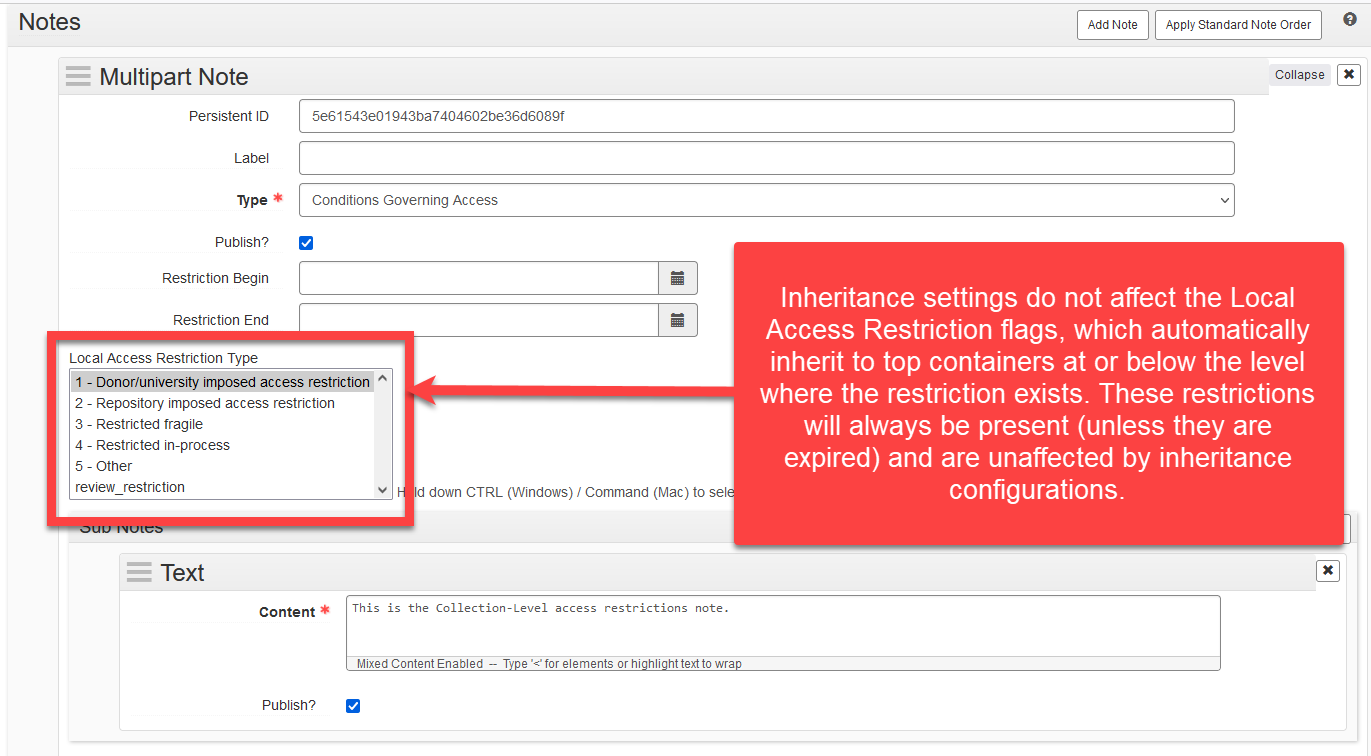This screenshot has height=756, width=1371.
Task: Toggle the Text sub note Publish checkbox
Action: pos(353,706)
